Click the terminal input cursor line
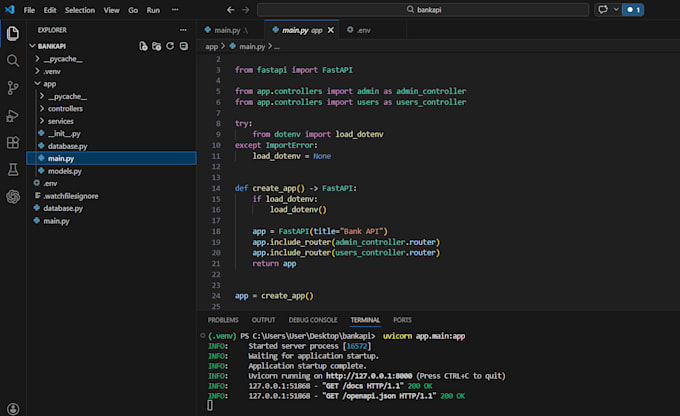The image size is (680, 416). point(210,405)
